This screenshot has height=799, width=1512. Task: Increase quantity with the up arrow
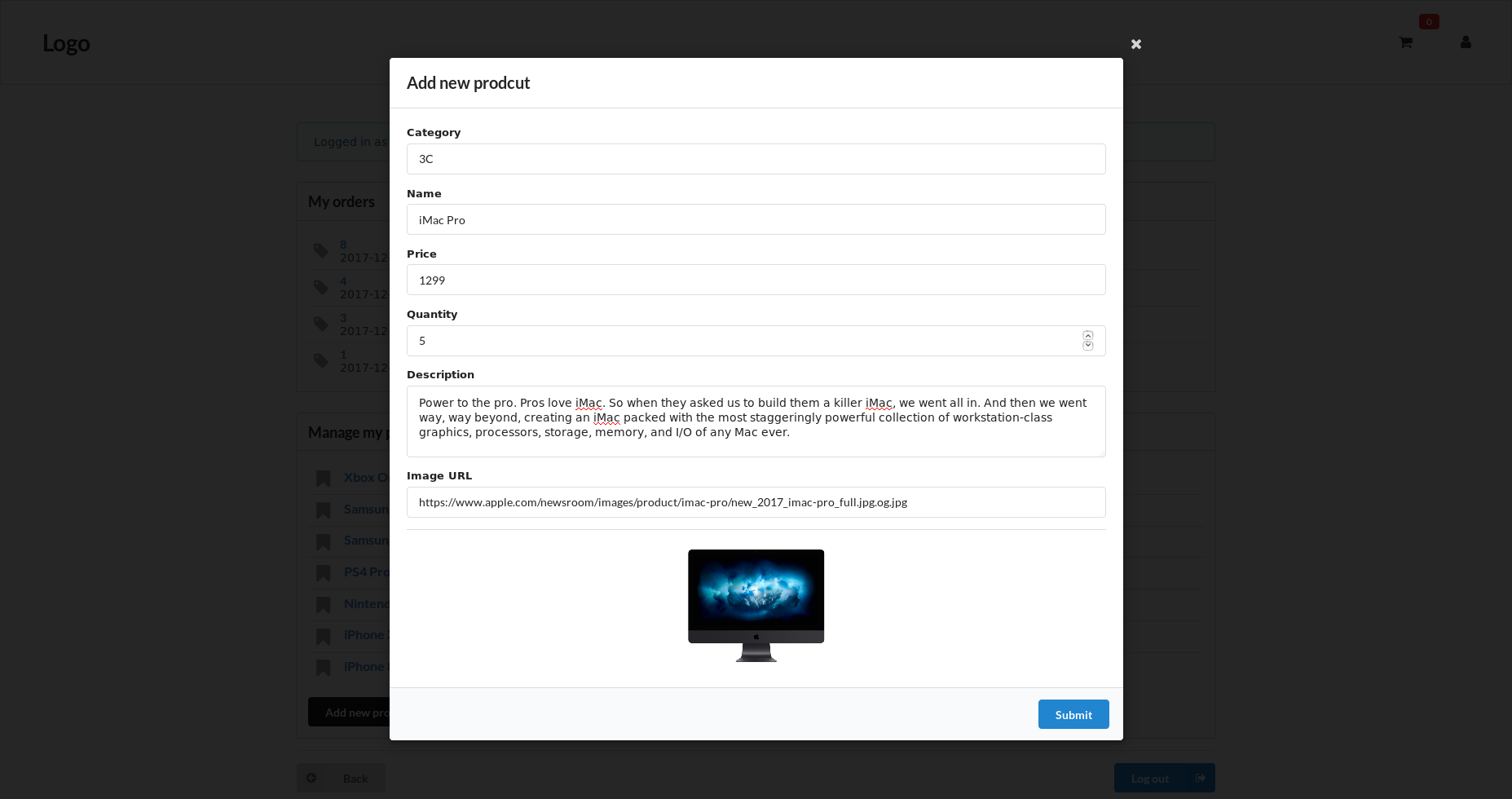click(1087, 336)
